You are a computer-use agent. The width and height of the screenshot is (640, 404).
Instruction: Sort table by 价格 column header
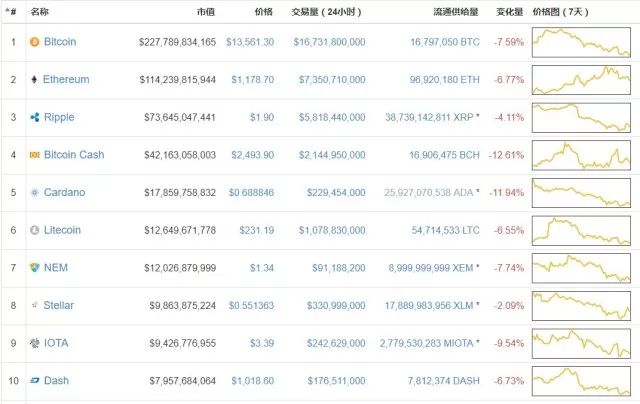[263, 12]
